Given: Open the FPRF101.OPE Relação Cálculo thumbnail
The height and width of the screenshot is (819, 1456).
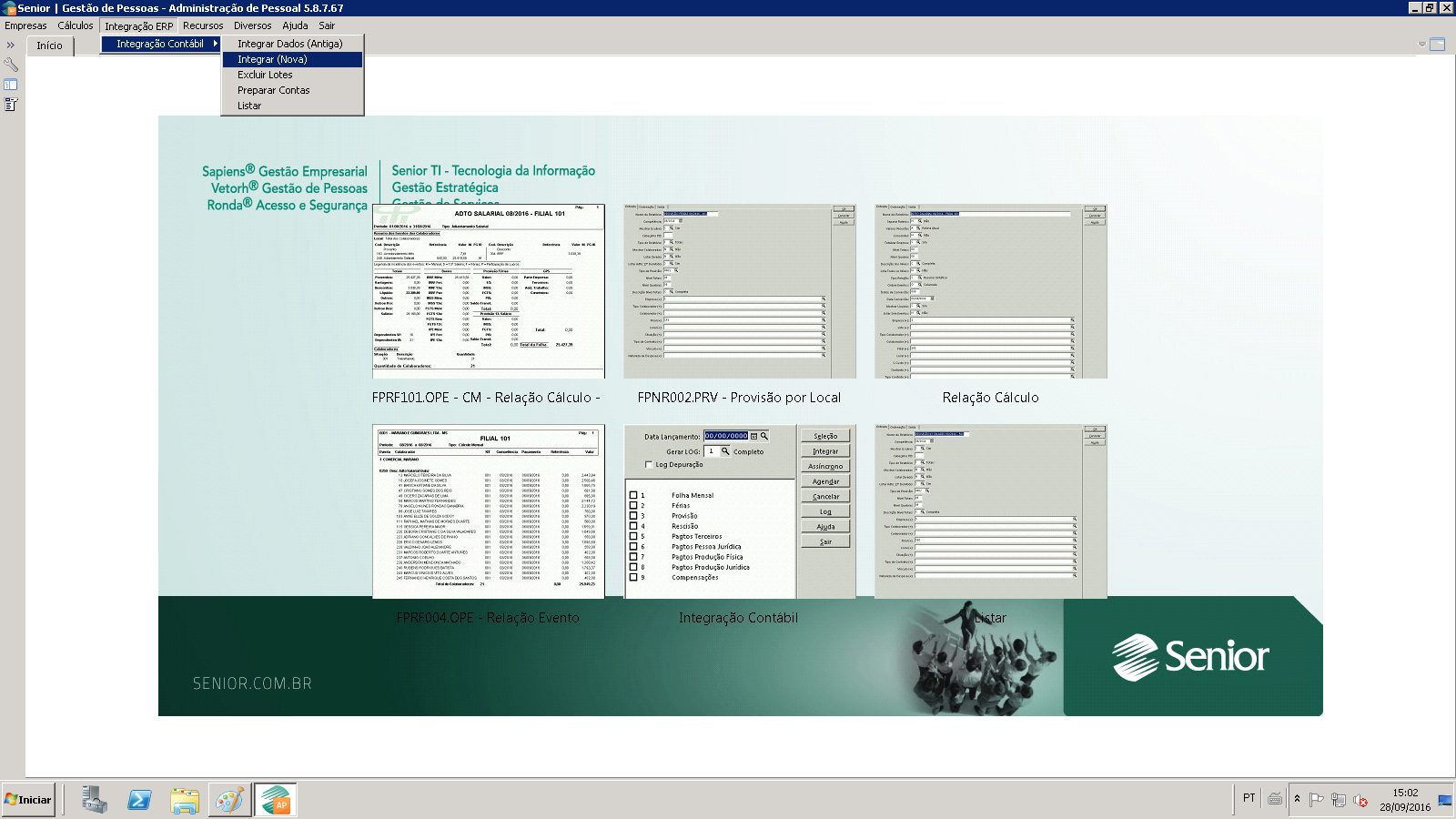Looking at the screenshot, I should click(x=489, y=291).
